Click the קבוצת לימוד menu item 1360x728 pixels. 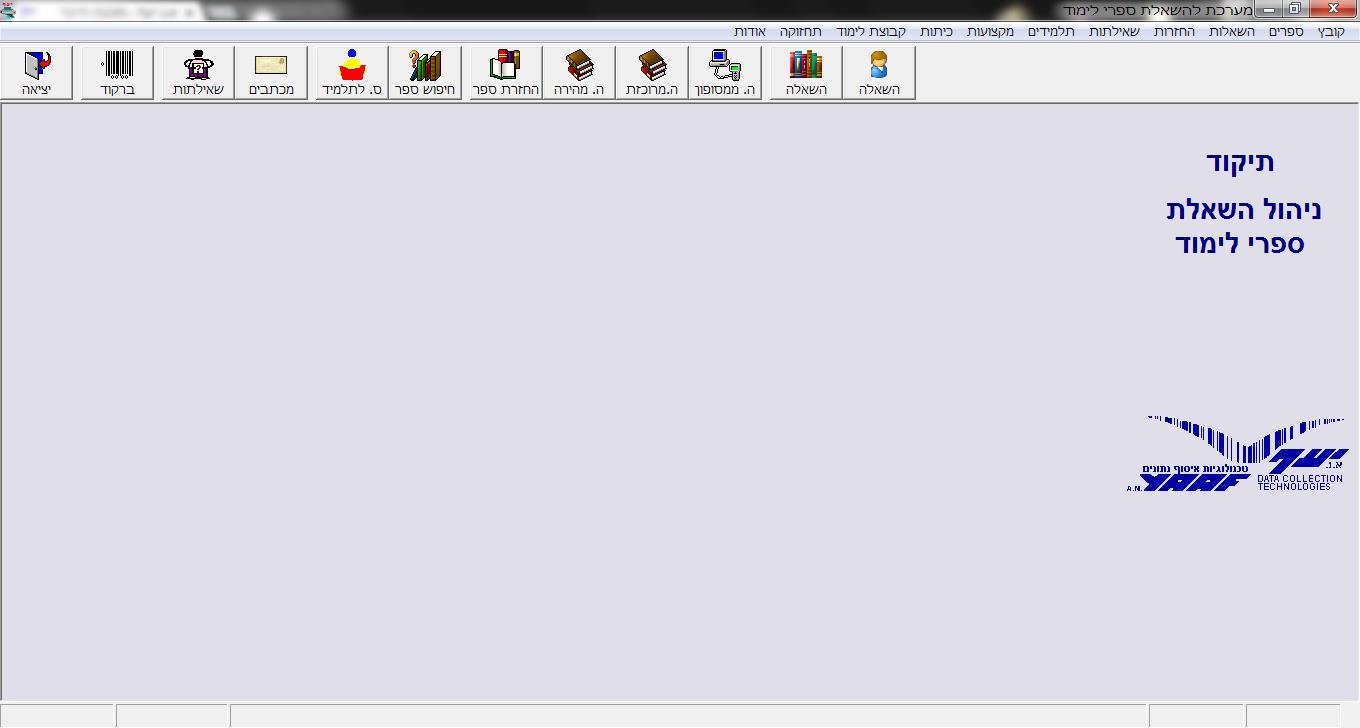tap(871, 32)
